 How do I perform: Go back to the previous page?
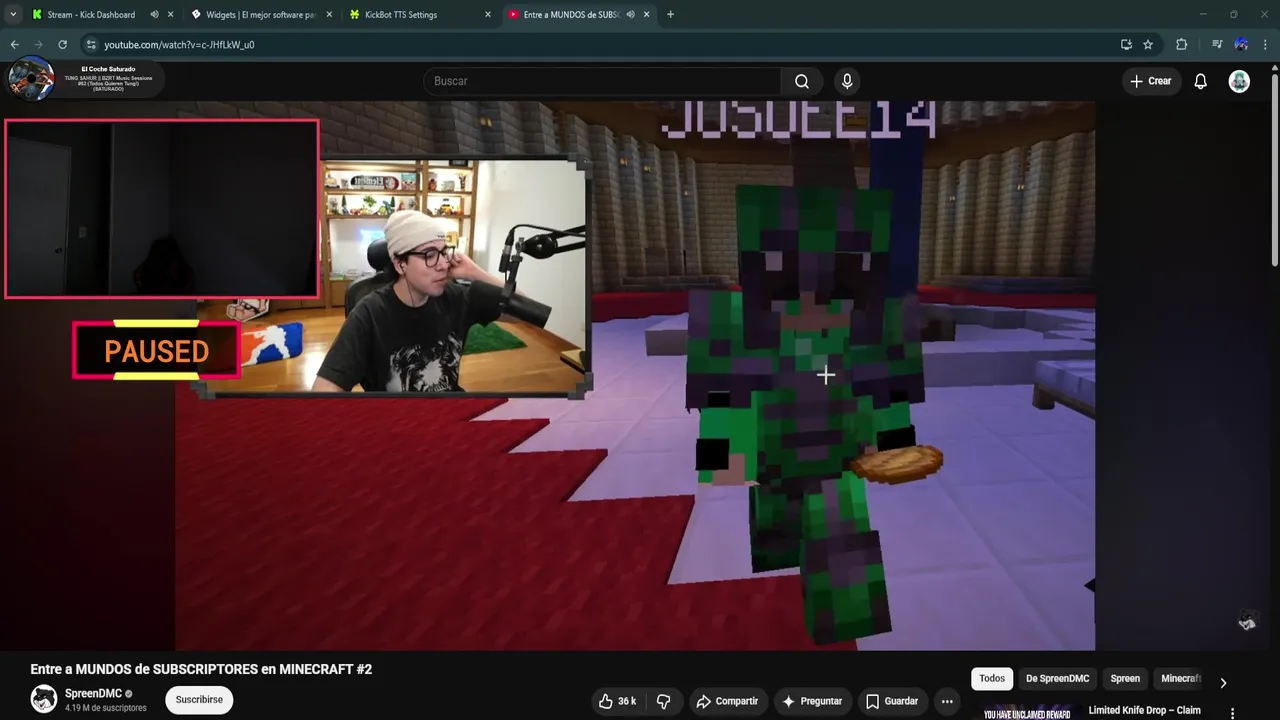[14, 44]
